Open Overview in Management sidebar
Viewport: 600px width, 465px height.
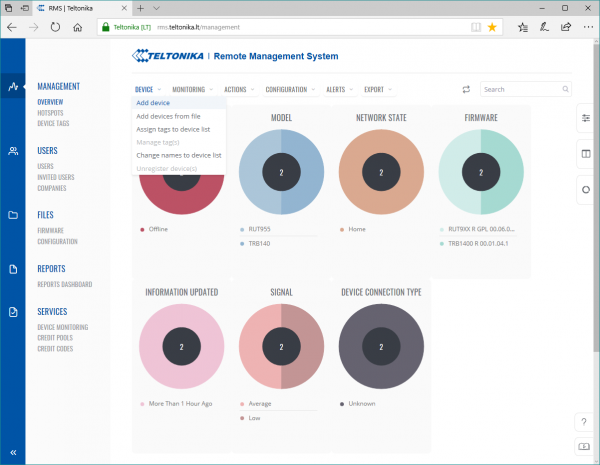coord(50,102)
